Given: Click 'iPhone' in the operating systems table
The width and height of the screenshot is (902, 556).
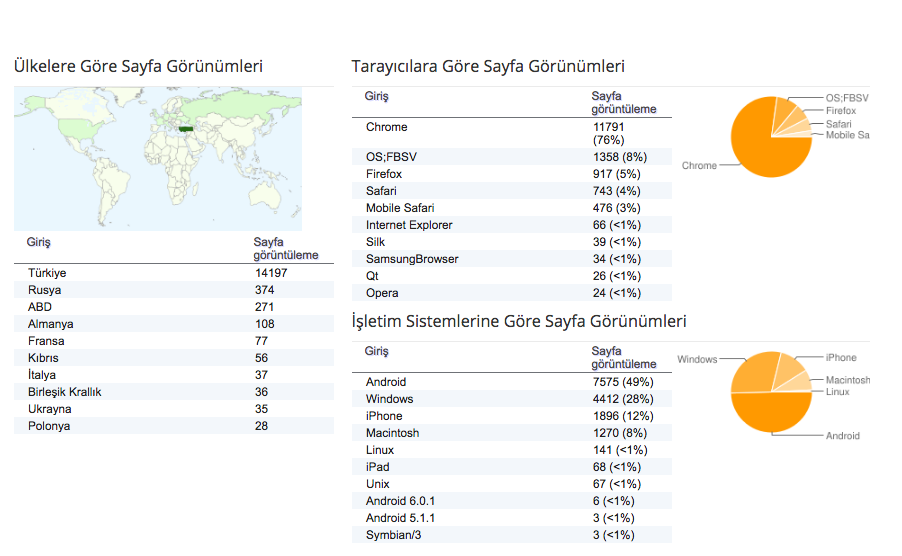Looking at the screenshot, I should [x=384, y=416].
